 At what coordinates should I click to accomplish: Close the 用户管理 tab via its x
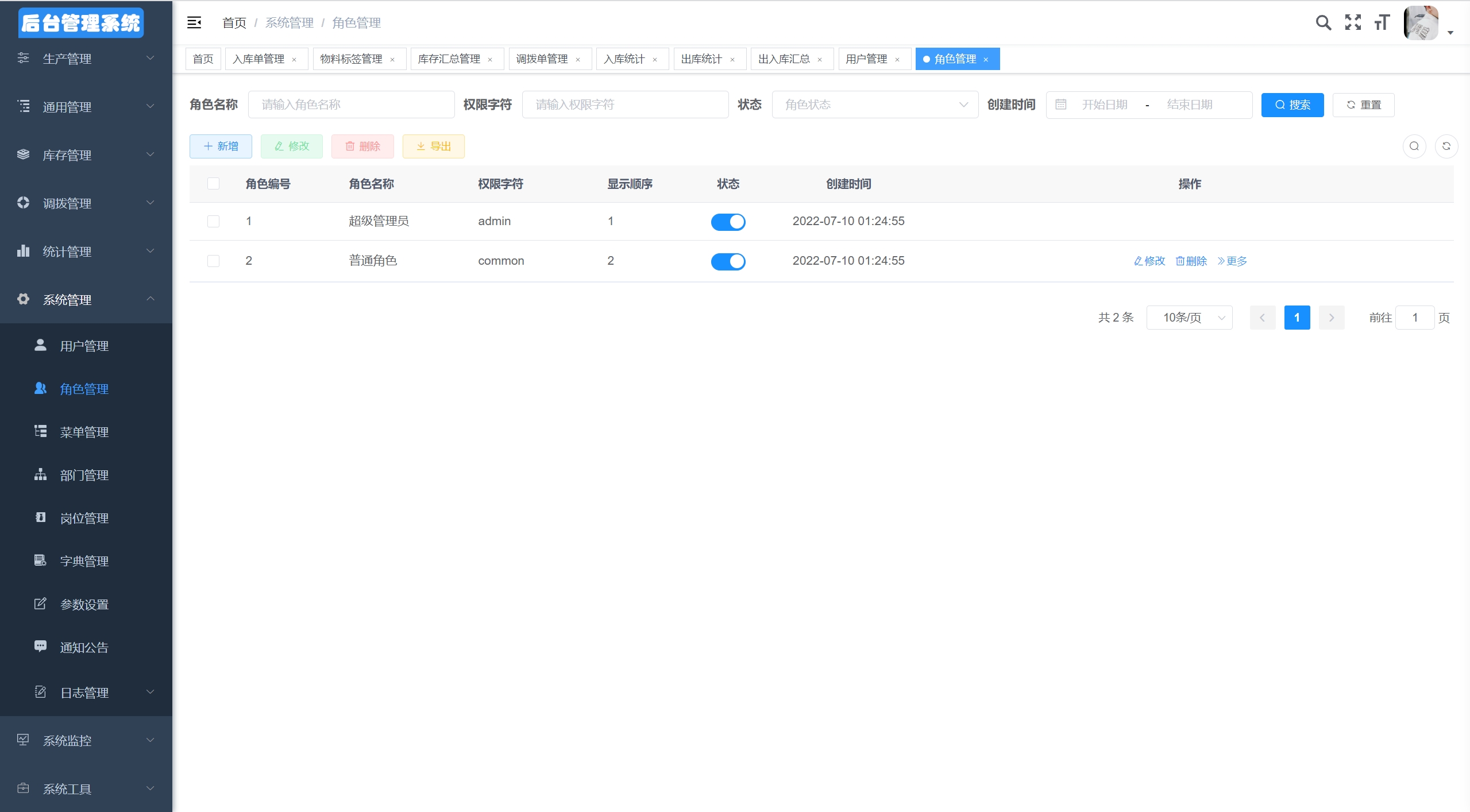(897, 60)
